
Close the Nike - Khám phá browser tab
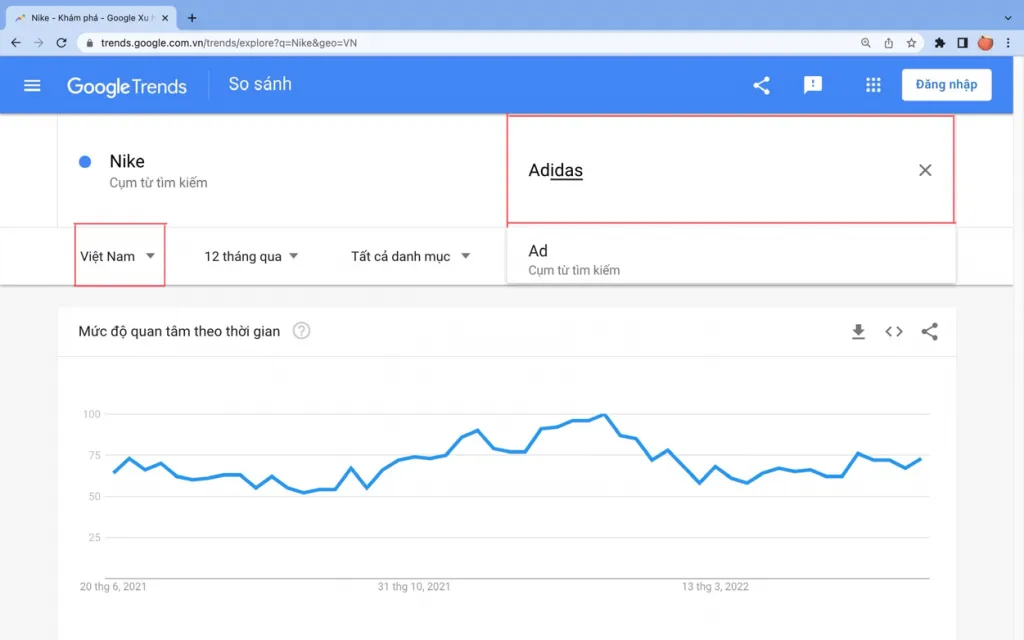click(x=165, y=18)
